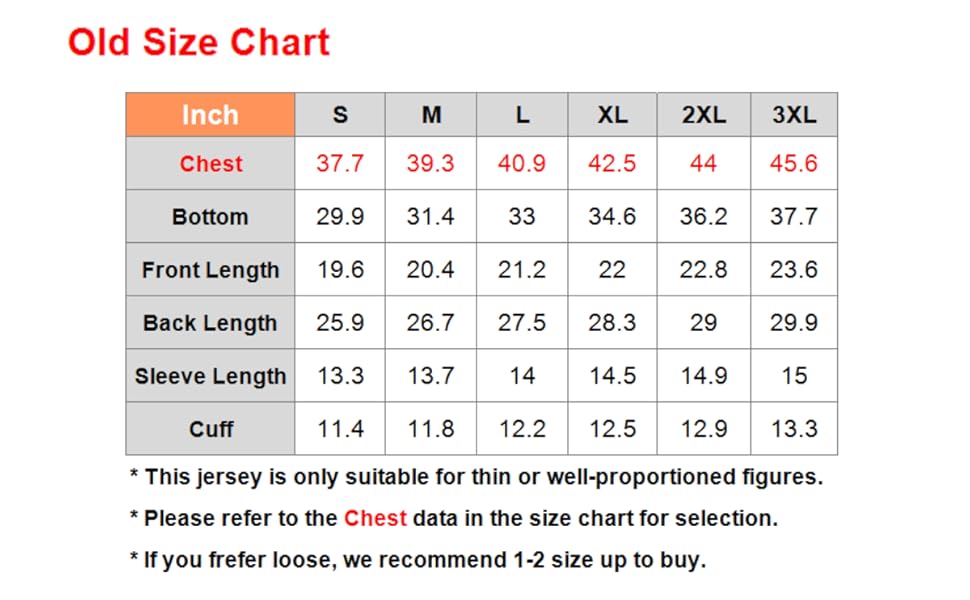
Task: Click the Front Length row label
Action: (x=210, y=270)
